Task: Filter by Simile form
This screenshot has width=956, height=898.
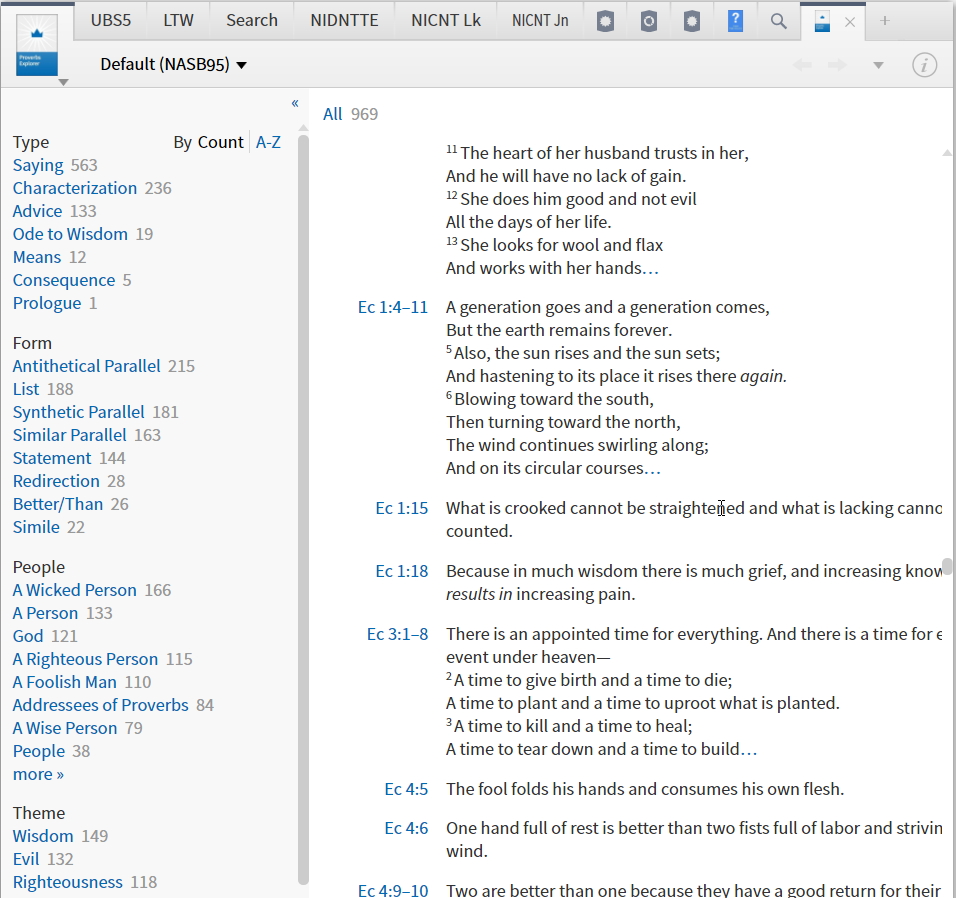Action: pos(36,527)
